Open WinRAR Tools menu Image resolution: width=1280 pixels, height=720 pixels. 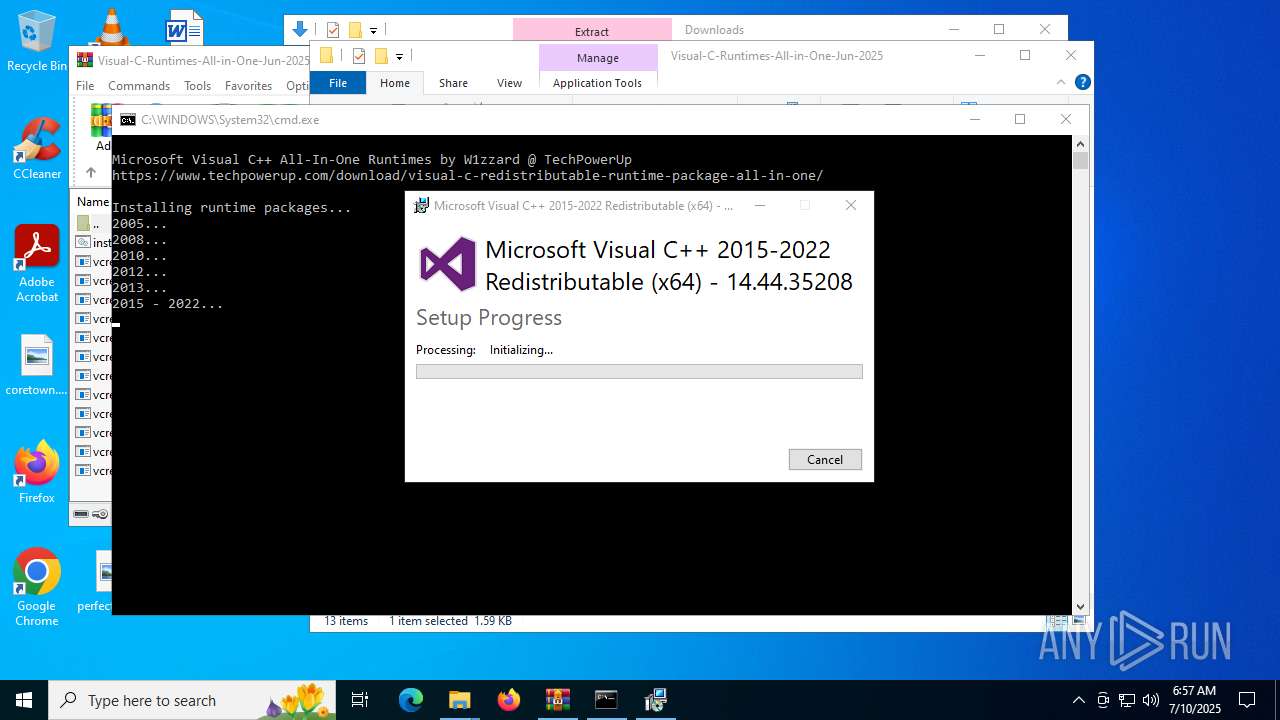[197, 86]
